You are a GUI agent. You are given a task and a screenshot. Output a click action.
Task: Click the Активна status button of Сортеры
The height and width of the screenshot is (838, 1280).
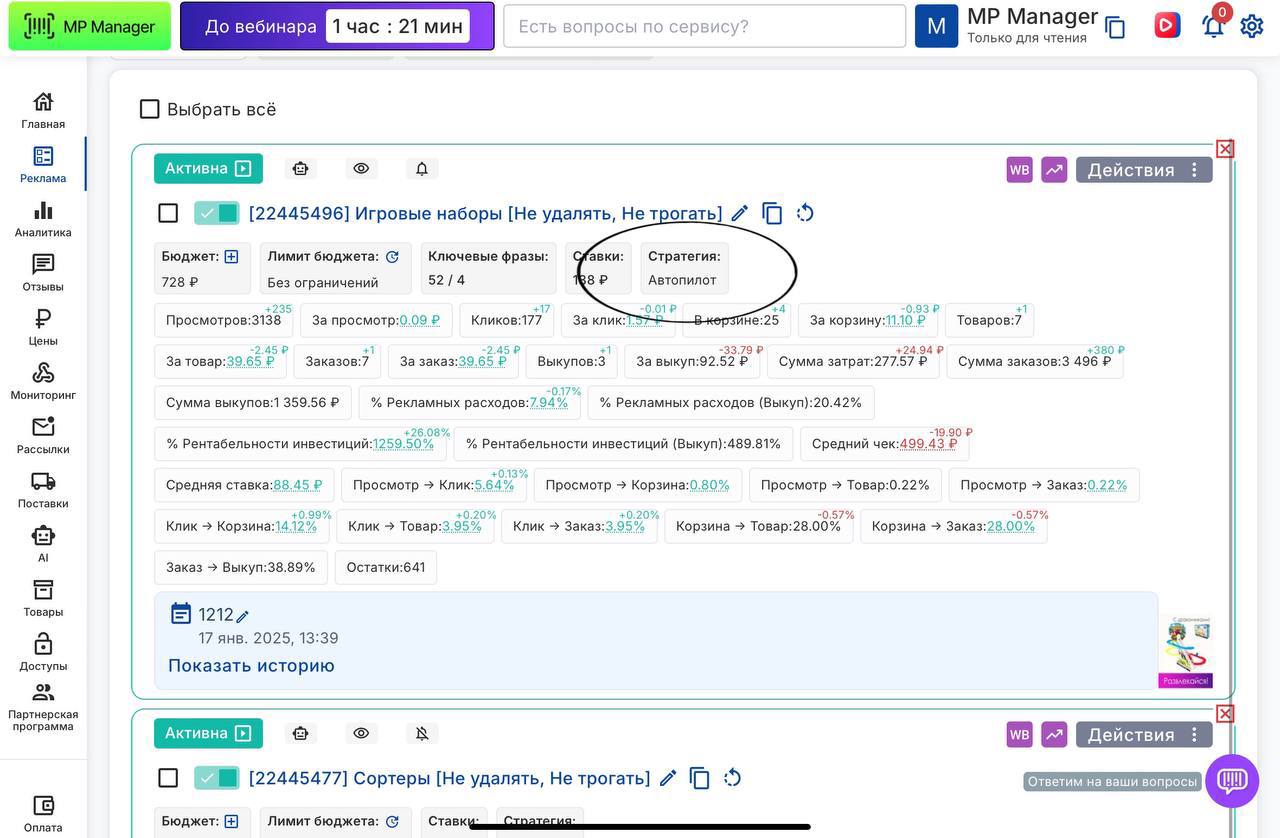click(x=208, y=733)
